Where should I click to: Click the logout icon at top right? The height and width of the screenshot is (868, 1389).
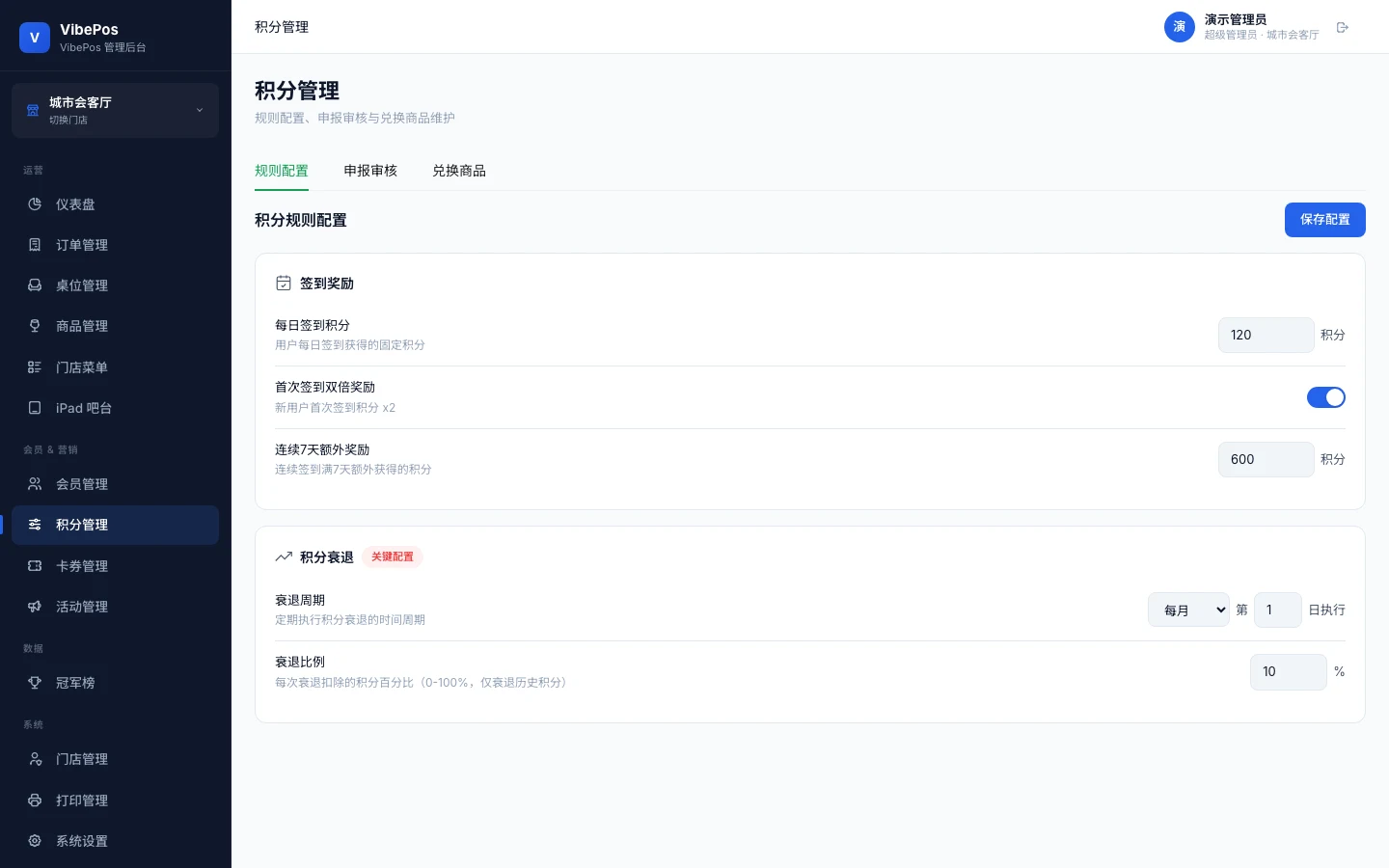[x=1343, y=27]
